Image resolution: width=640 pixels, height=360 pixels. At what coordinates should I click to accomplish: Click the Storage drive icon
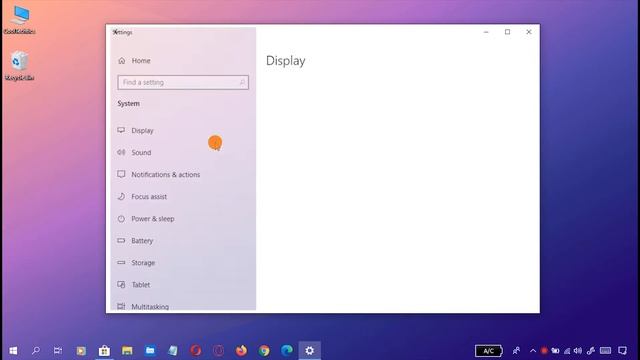121,262
